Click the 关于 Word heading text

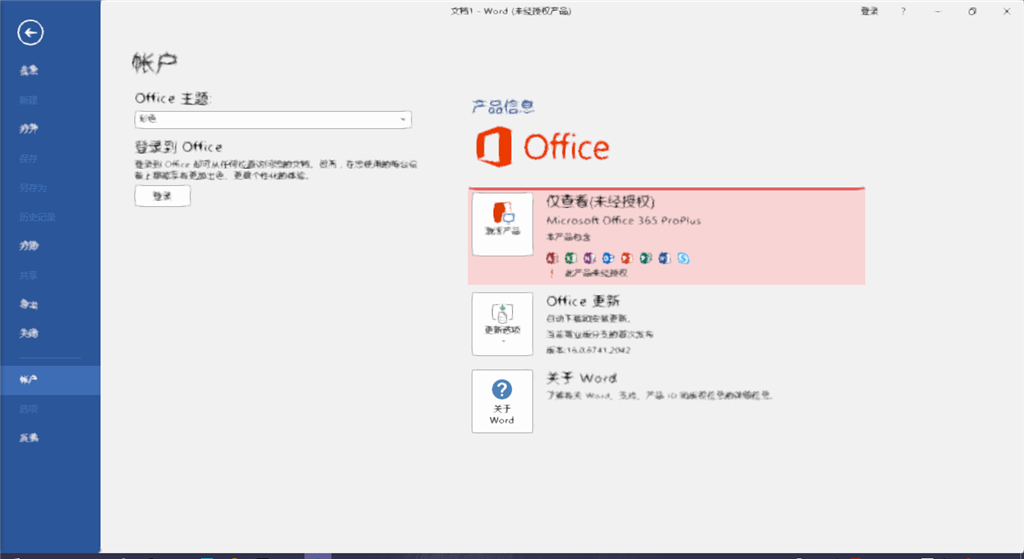pyautogui.click(x=581, y=378)
